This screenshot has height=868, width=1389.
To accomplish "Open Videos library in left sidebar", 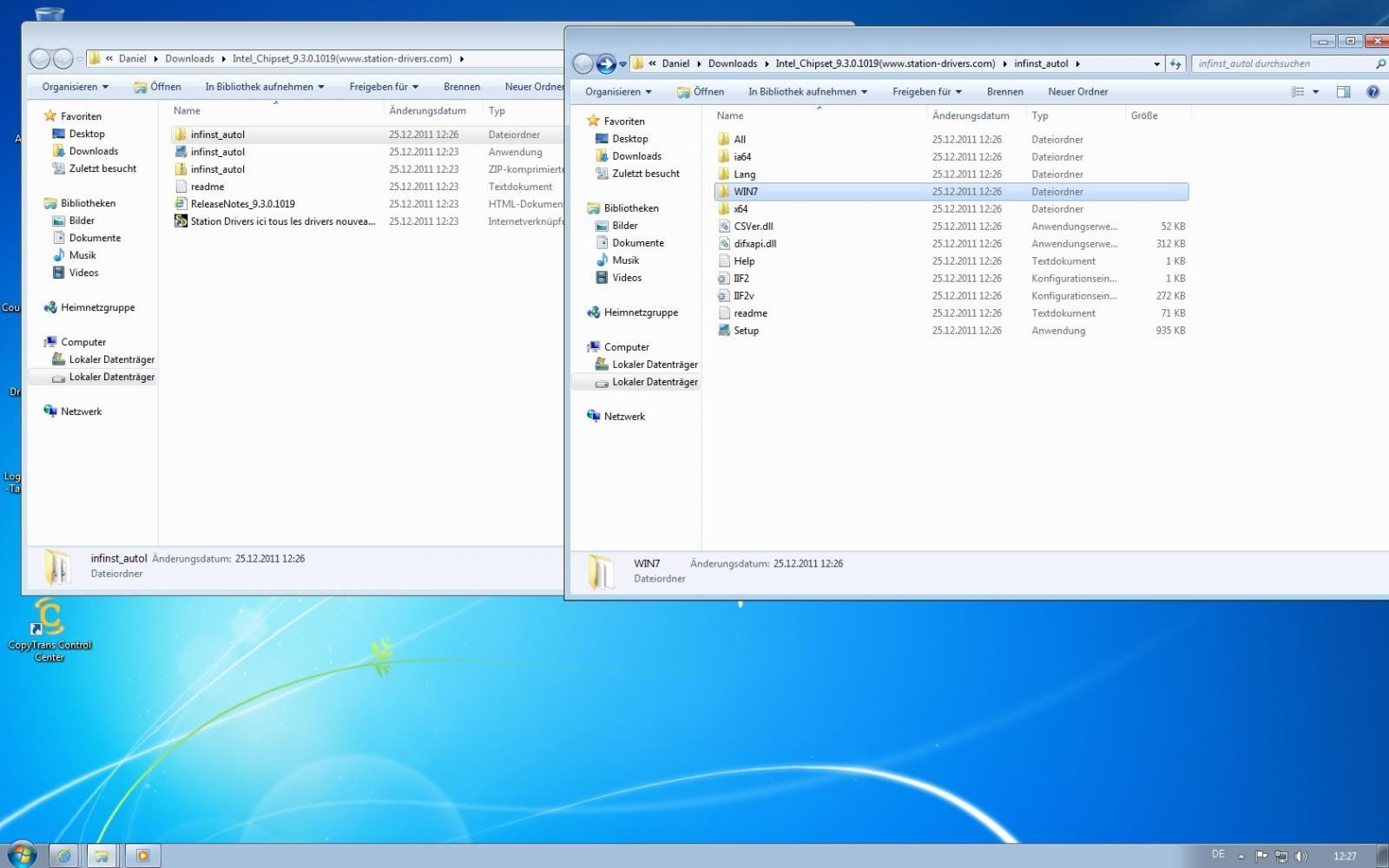I will 76,273.
